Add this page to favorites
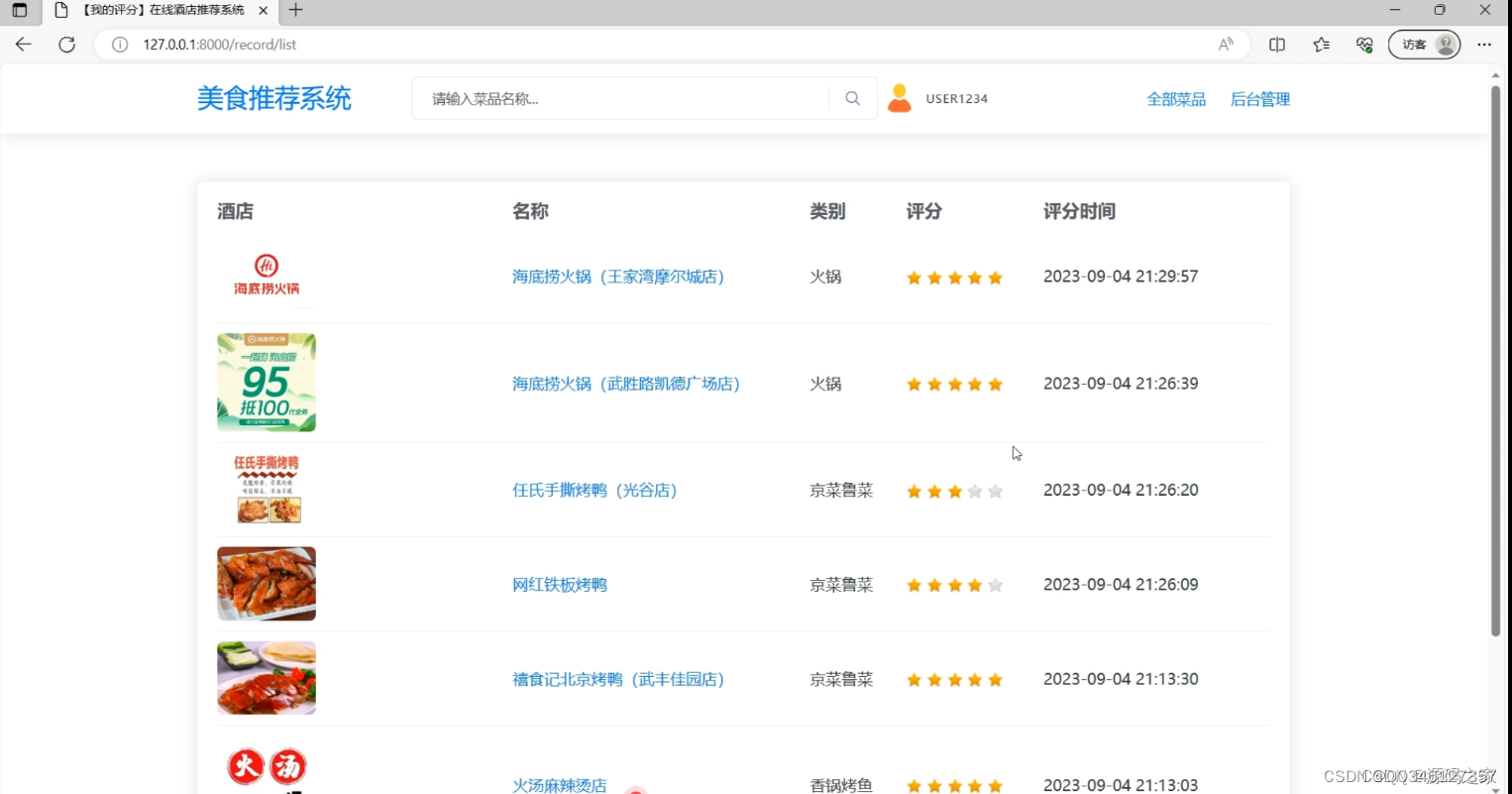This screenshot has width=1512, height=794. (1320, 44)
